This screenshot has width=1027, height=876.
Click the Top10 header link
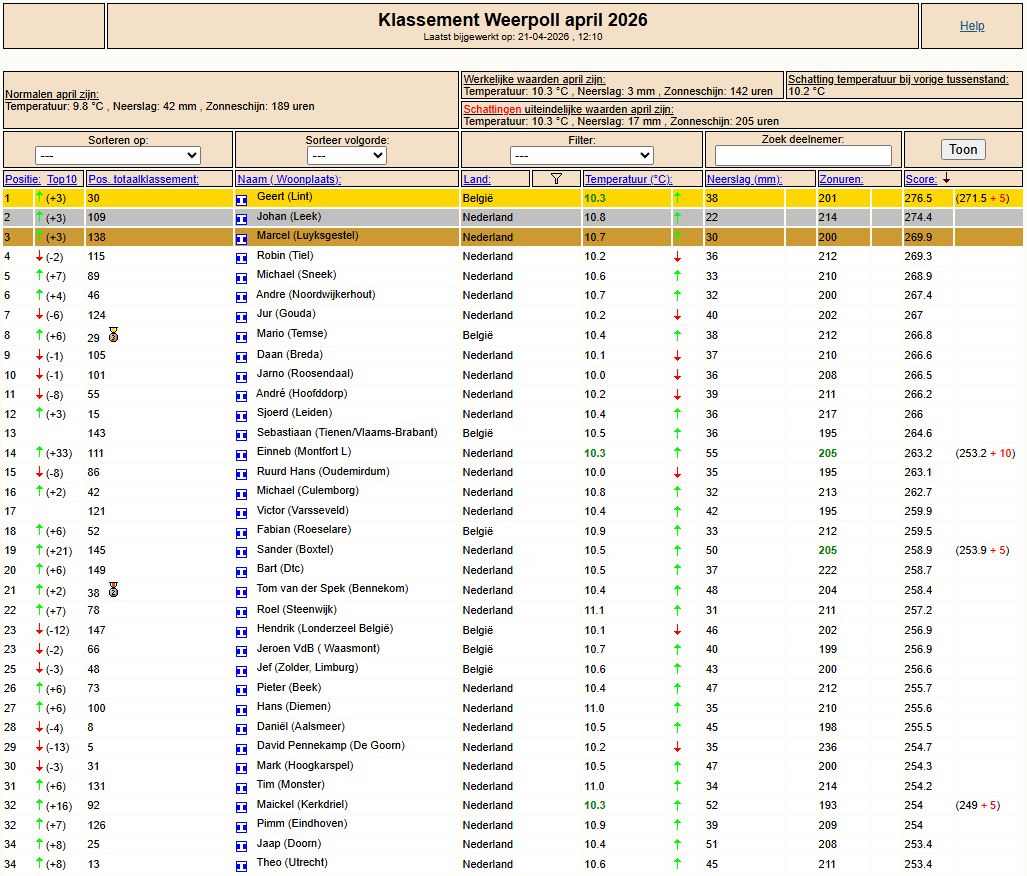[x=62, y=179]
